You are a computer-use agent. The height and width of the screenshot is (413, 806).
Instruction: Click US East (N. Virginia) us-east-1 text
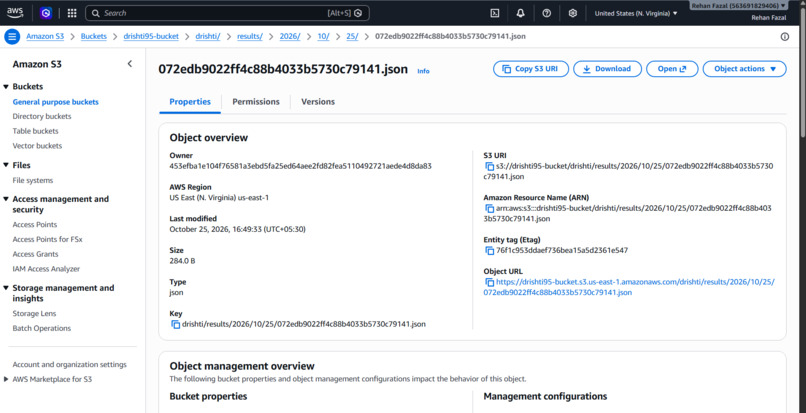pos(219,198)
